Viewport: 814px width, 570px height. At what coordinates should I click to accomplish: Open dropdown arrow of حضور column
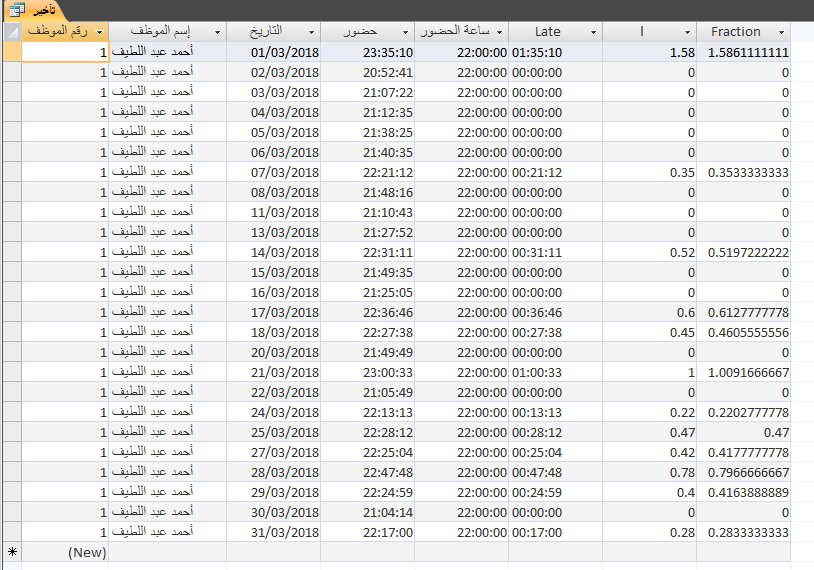405,32
